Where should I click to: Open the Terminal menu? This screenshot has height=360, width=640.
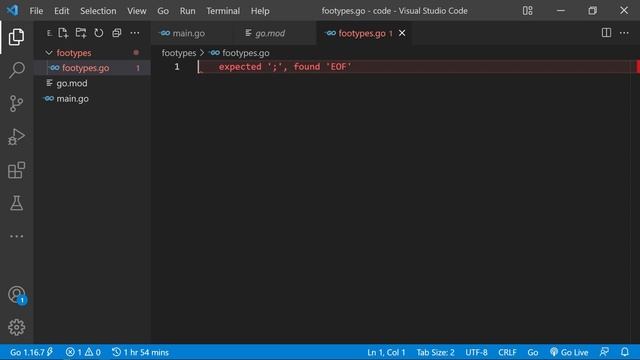point(223,11)
